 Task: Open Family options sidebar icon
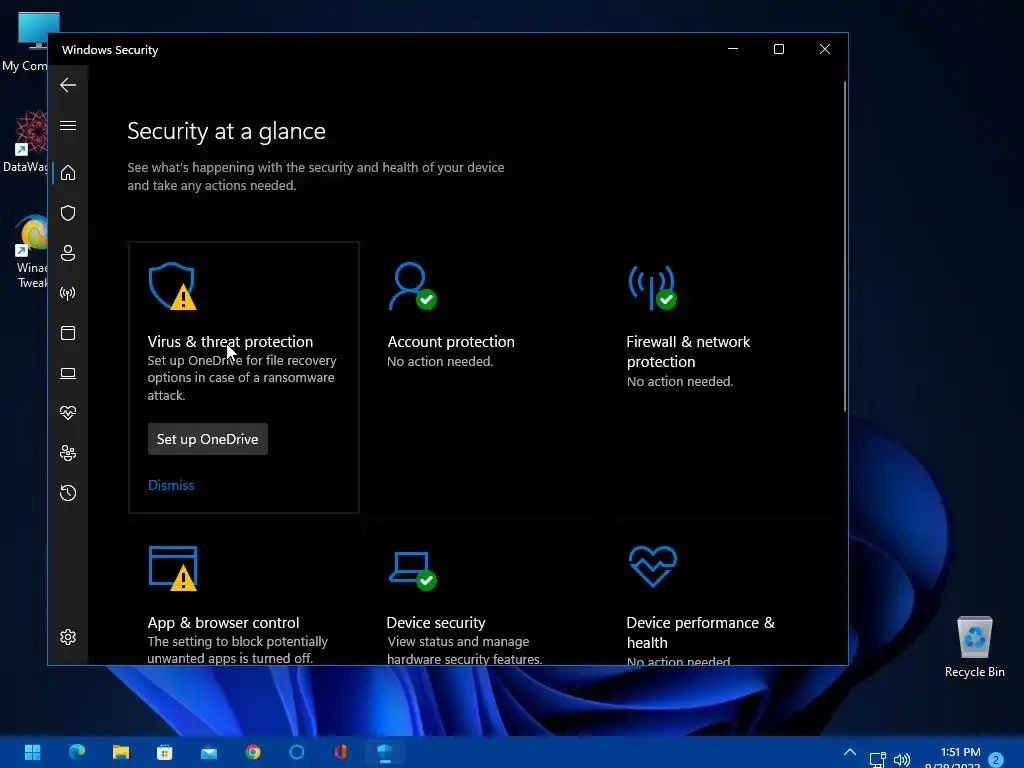(x=68, y=453)
